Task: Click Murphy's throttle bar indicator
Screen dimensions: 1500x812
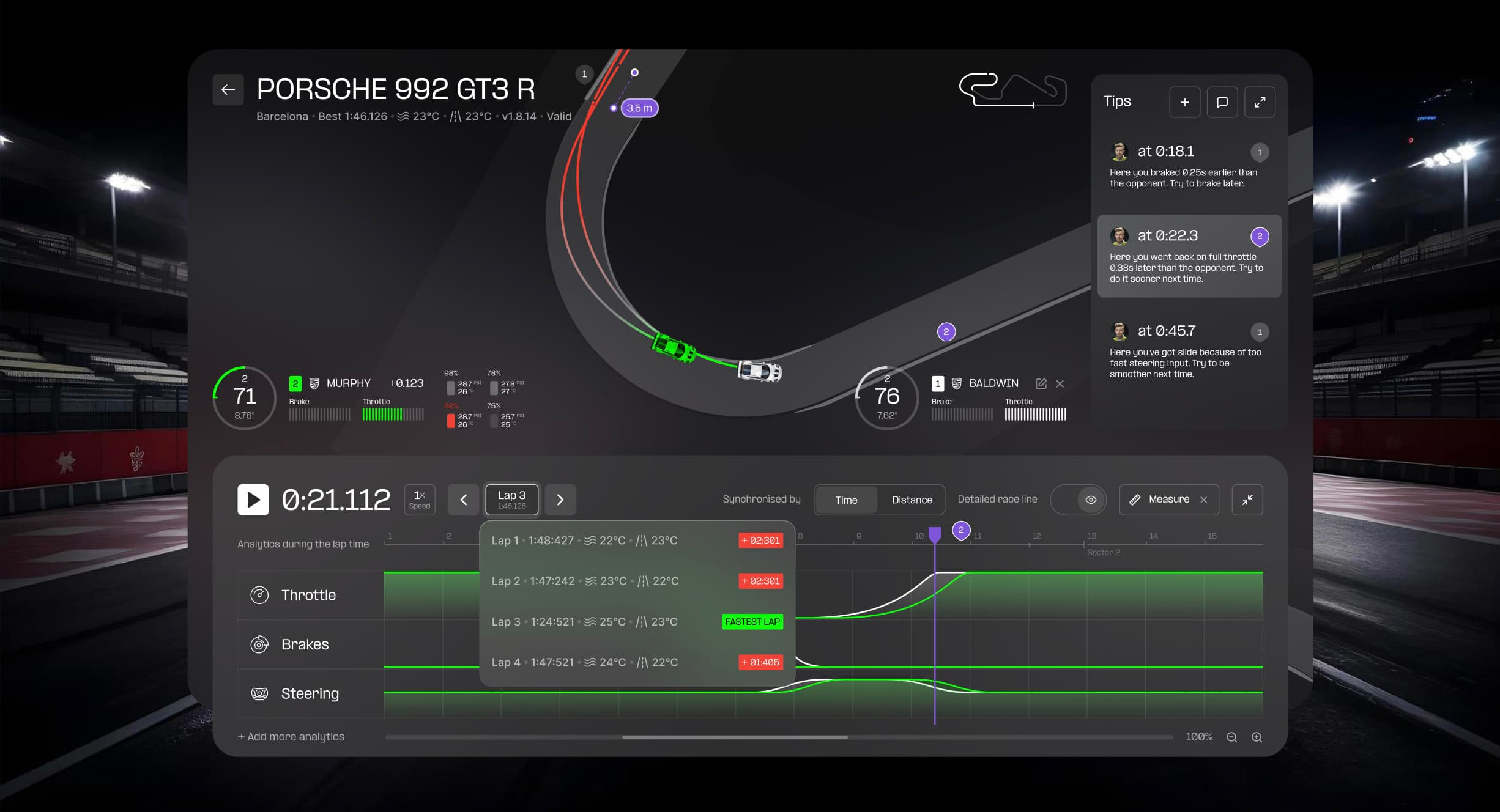Action: (x=393, y=415)
